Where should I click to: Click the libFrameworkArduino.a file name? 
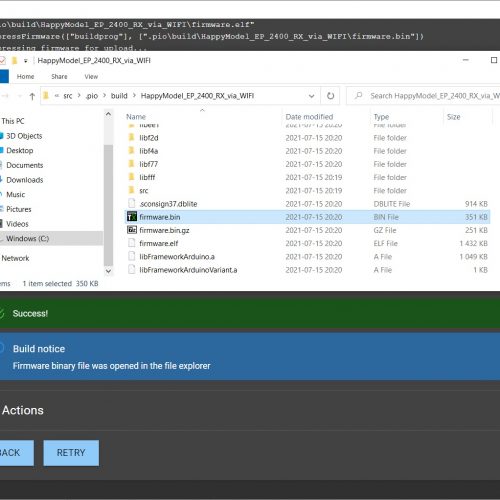tap(177, 256)
